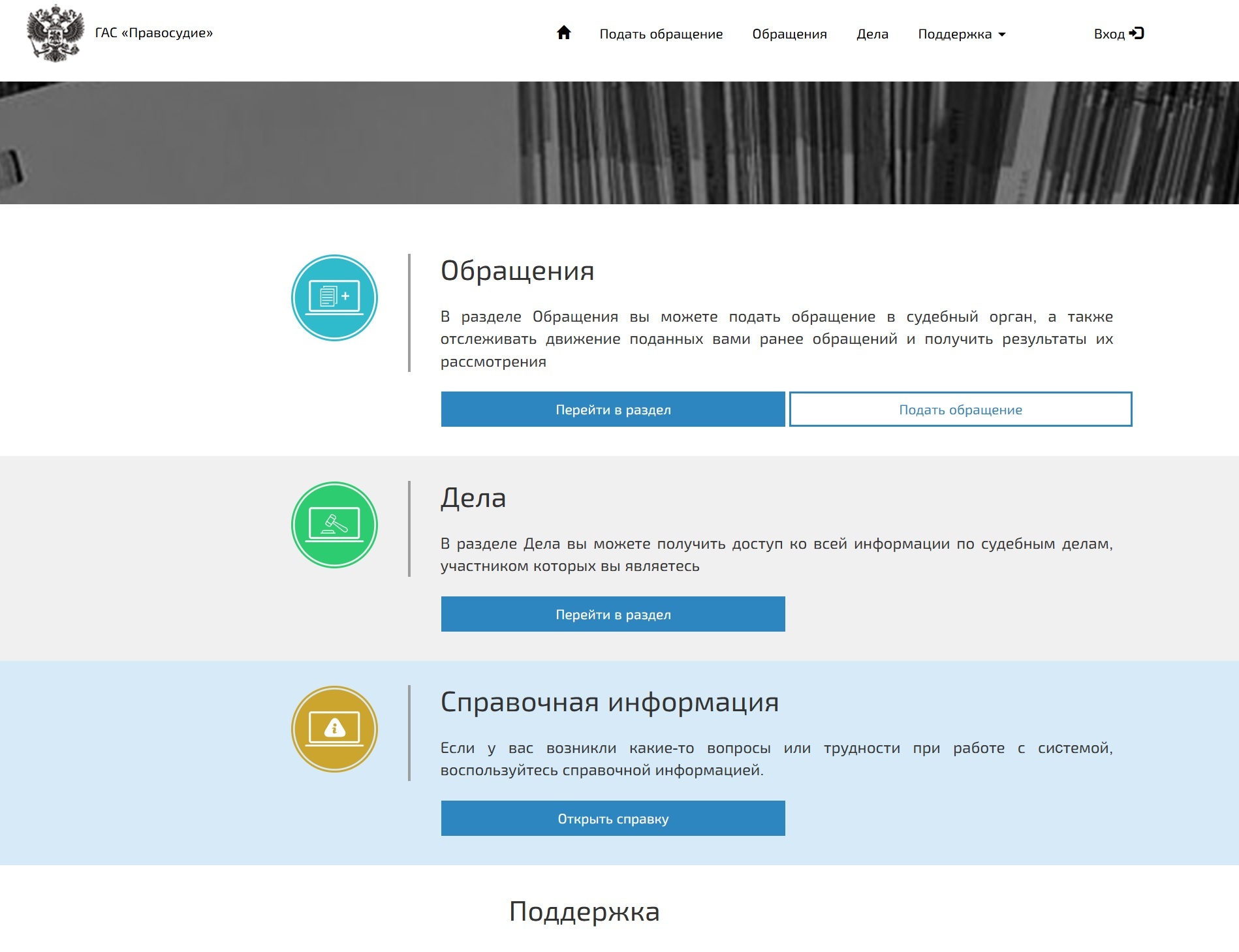This screenshot has width=1239, height=952.
Task: Click ГАС «Правосудие» site title
Action: (x=154, y=33)
